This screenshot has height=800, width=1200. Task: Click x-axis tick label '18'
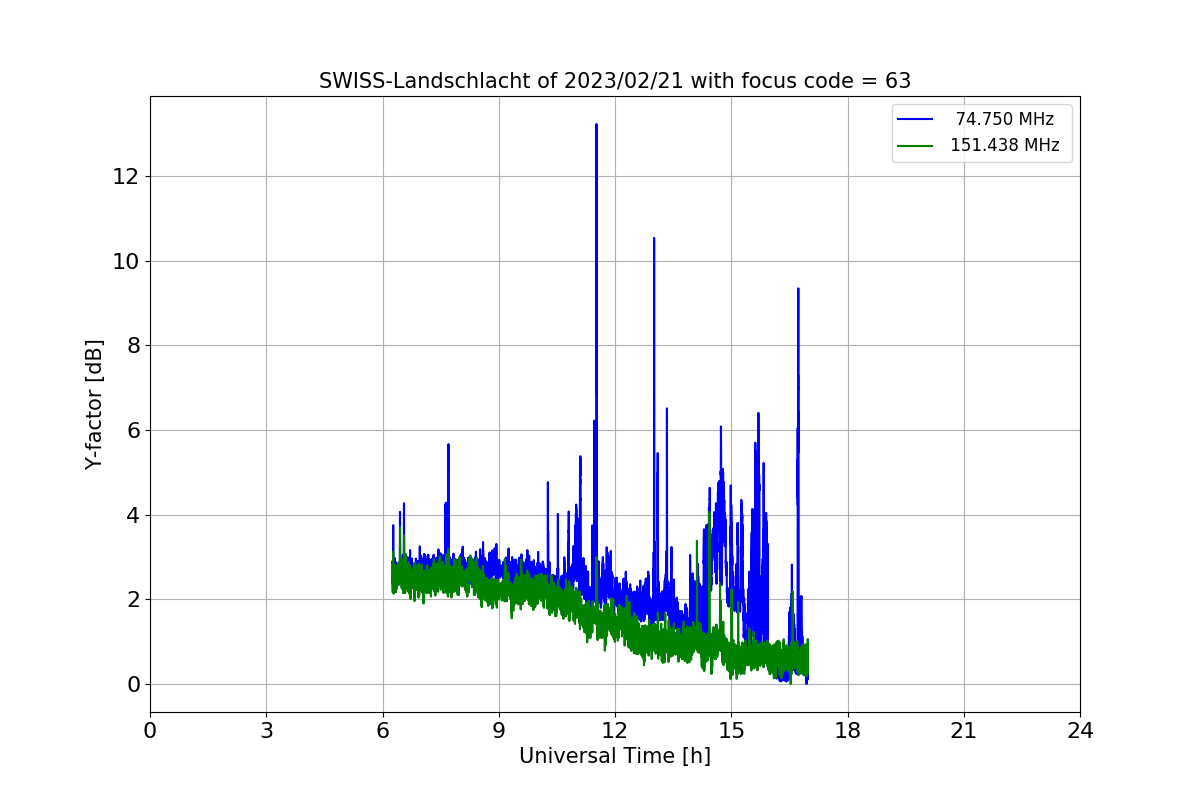(848, 731)
